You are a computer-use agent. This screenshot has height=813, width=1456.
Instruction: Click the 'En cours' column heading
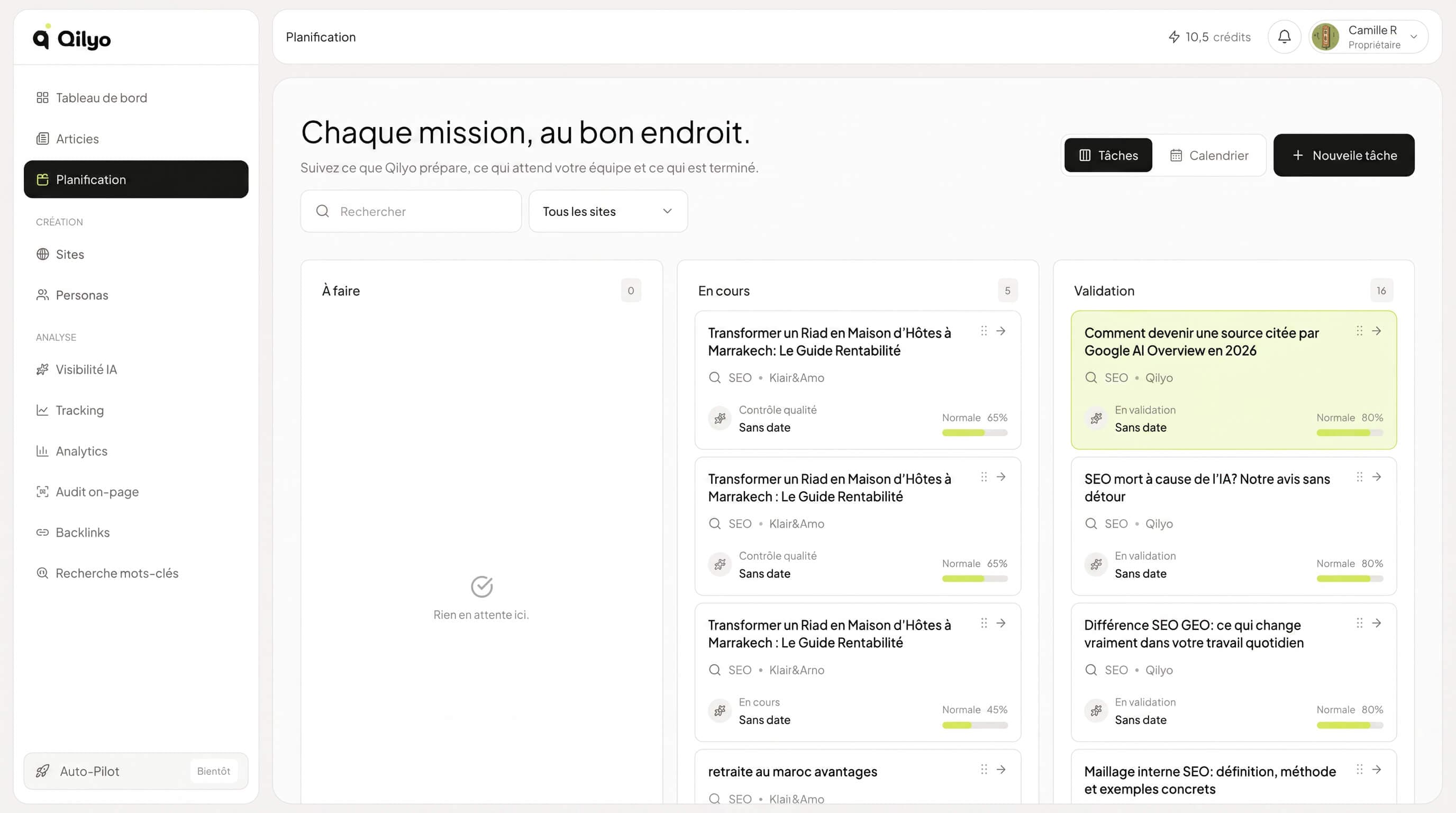coord(723,291)
